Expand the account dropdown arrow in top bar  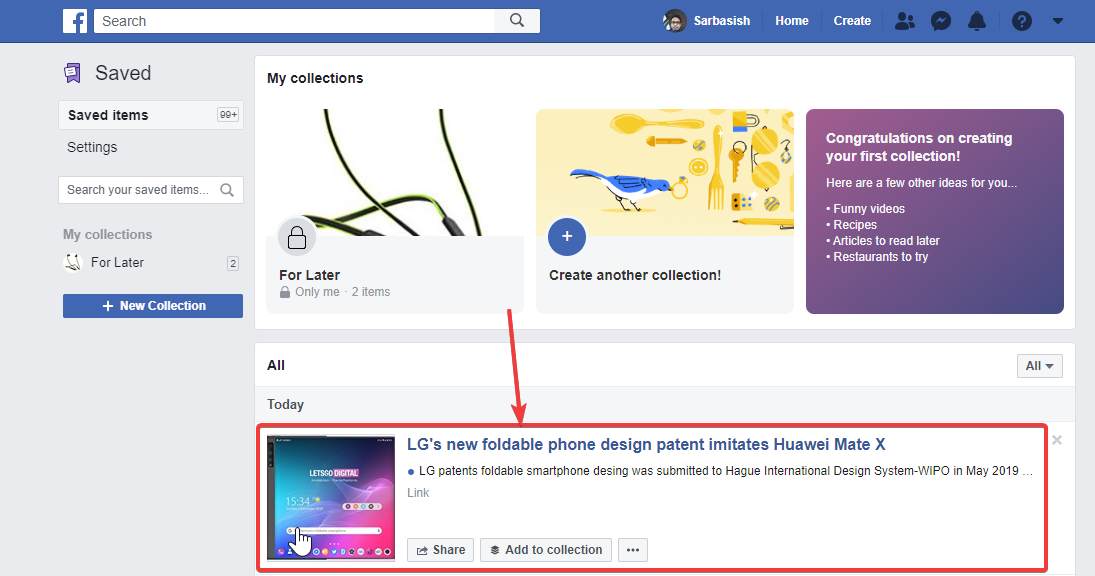click(x=1058, y=21)
